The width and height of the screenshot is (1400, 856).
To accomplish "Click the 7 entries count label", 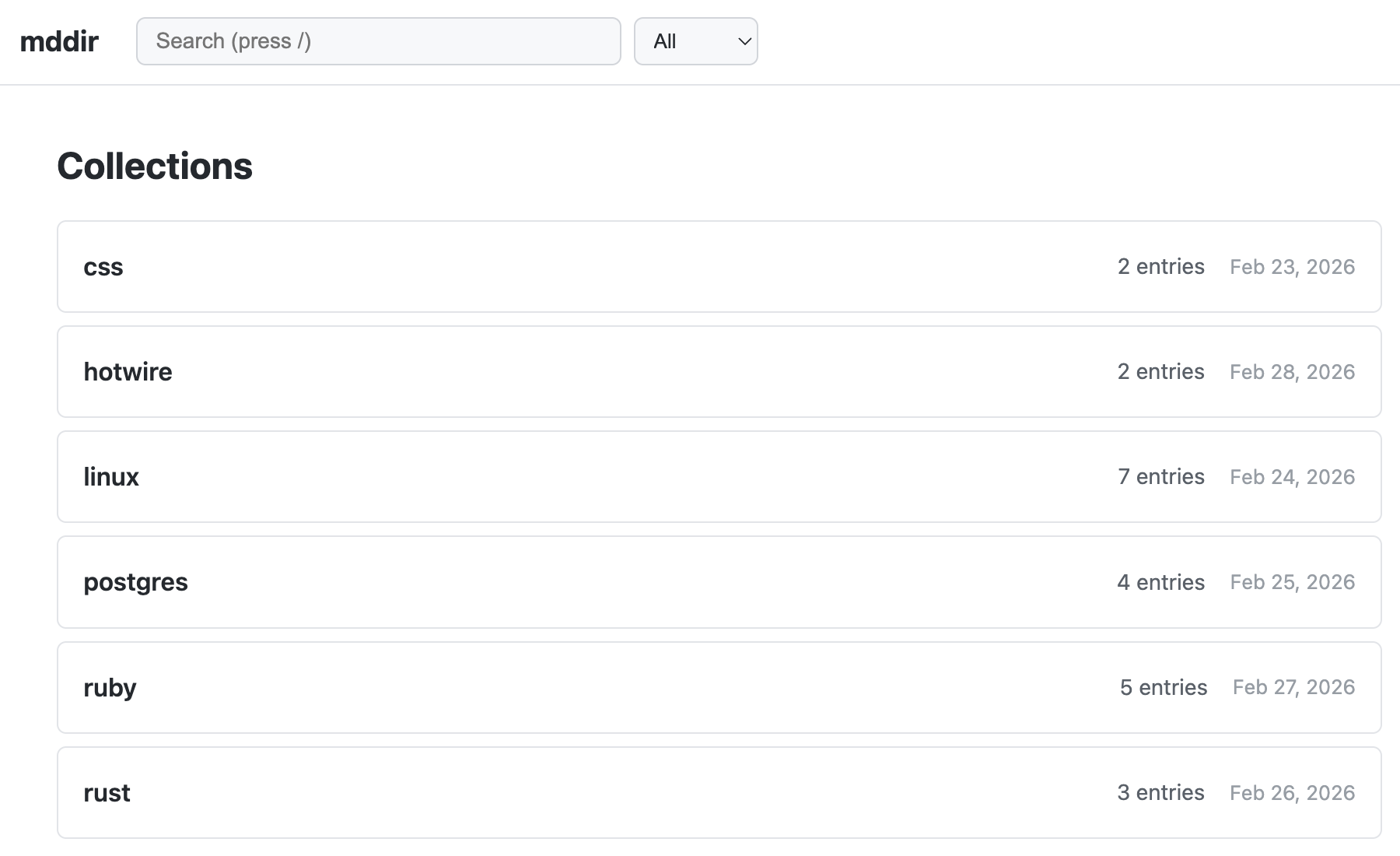I will point(1160,477).
